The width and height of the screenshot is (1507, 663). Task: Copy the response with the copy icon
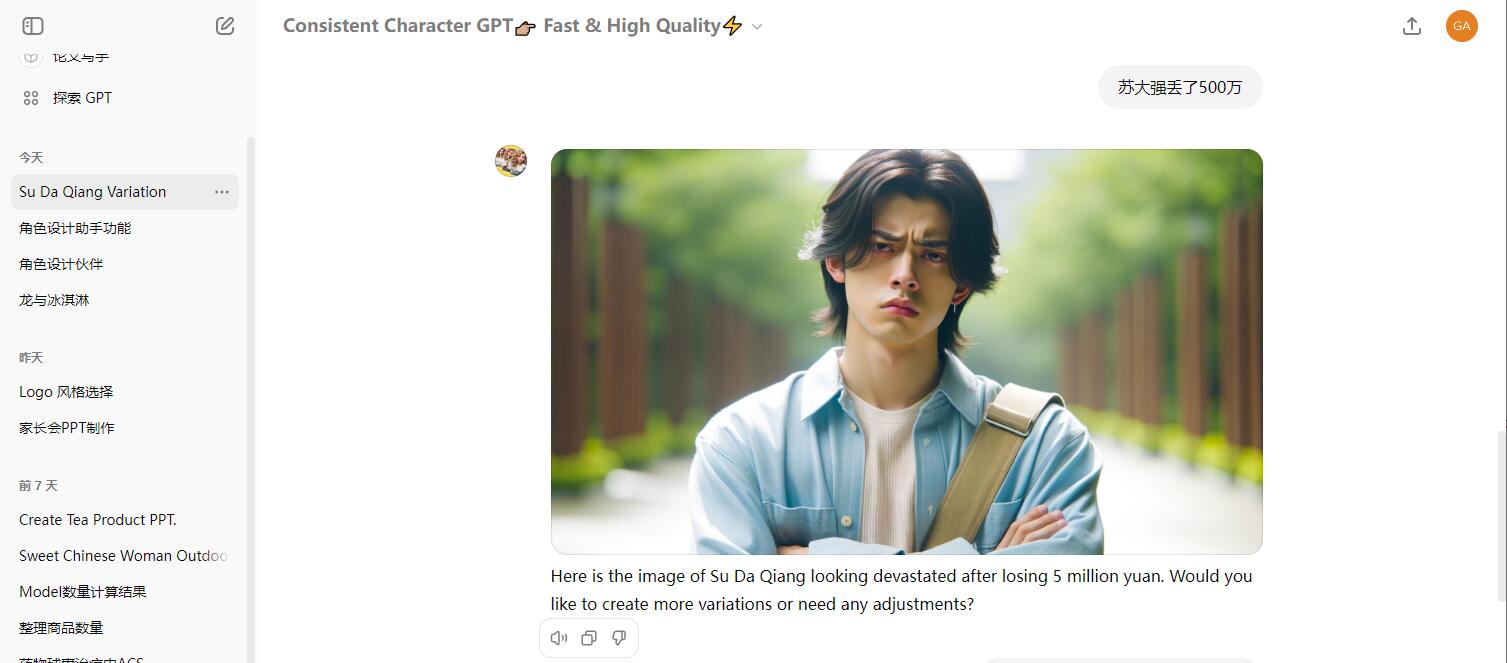click(589, 638)
